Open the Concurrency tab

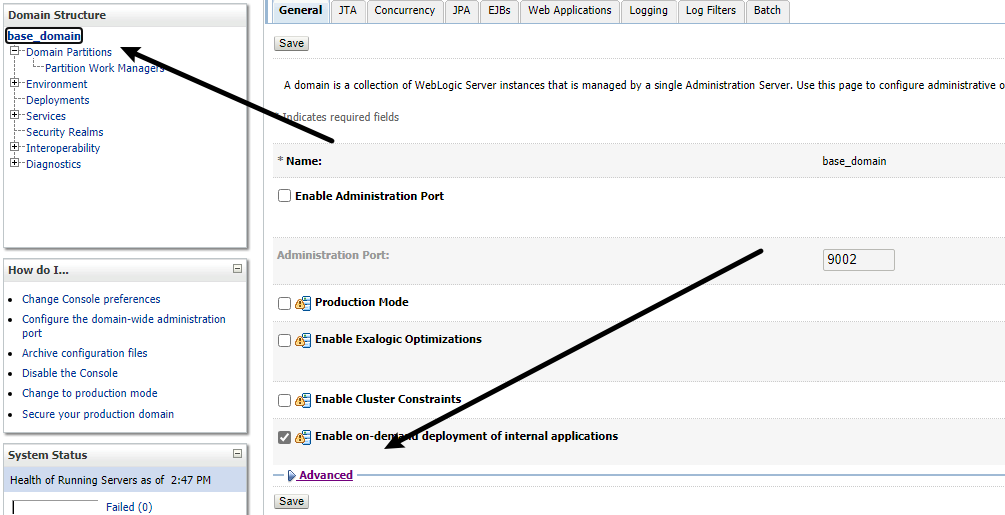[x=404, y=11]
